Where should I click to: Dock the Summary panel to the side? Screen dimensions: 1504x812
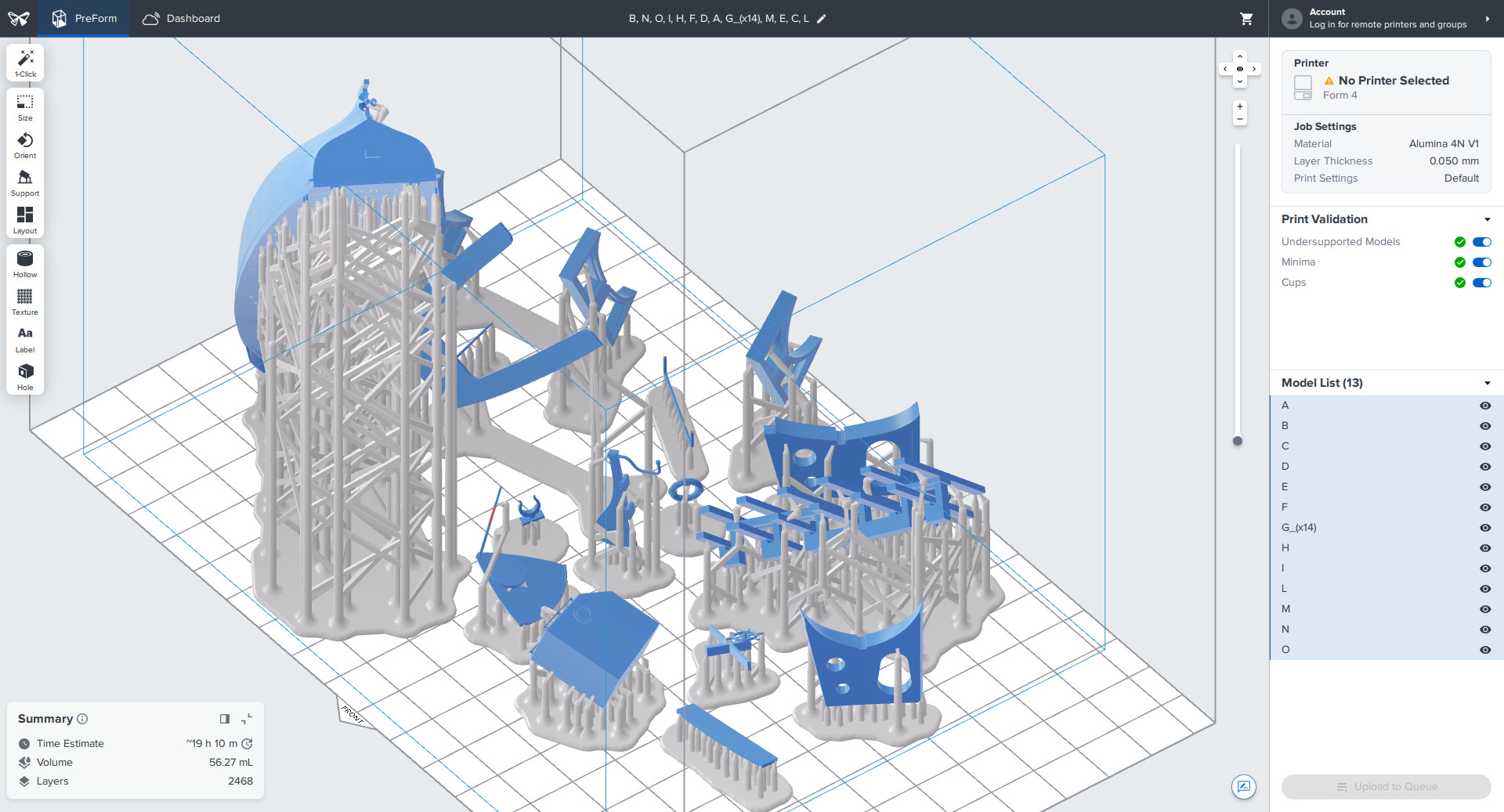click(225, 719)
